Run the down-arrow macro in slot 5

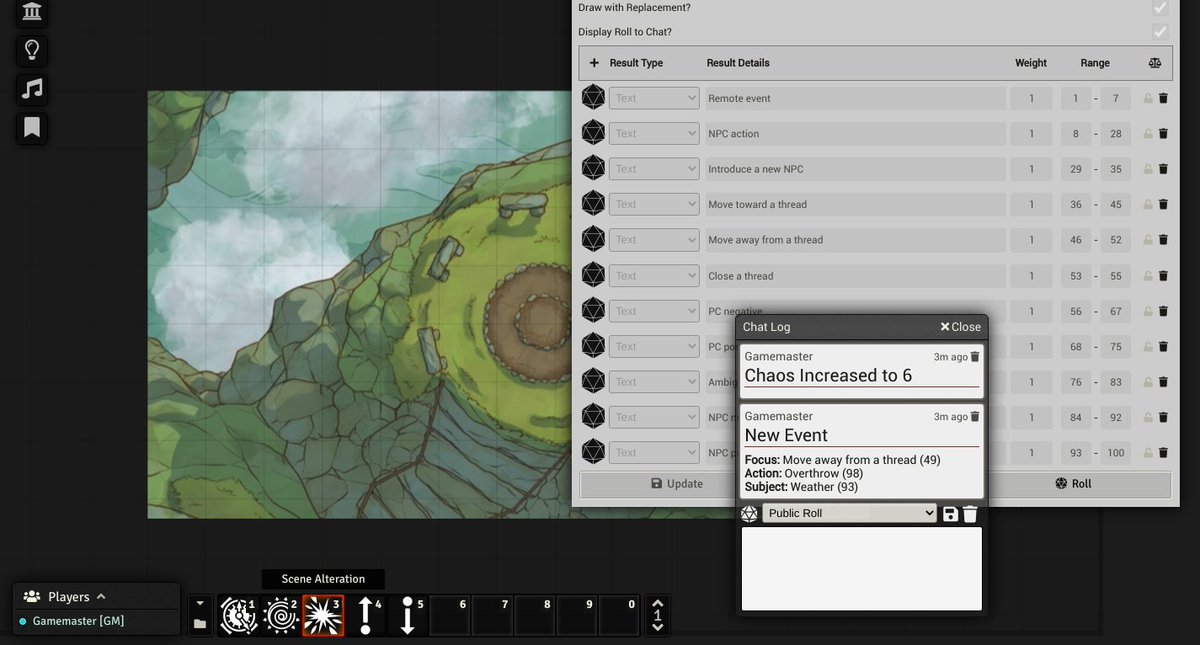tap(407, 615)
